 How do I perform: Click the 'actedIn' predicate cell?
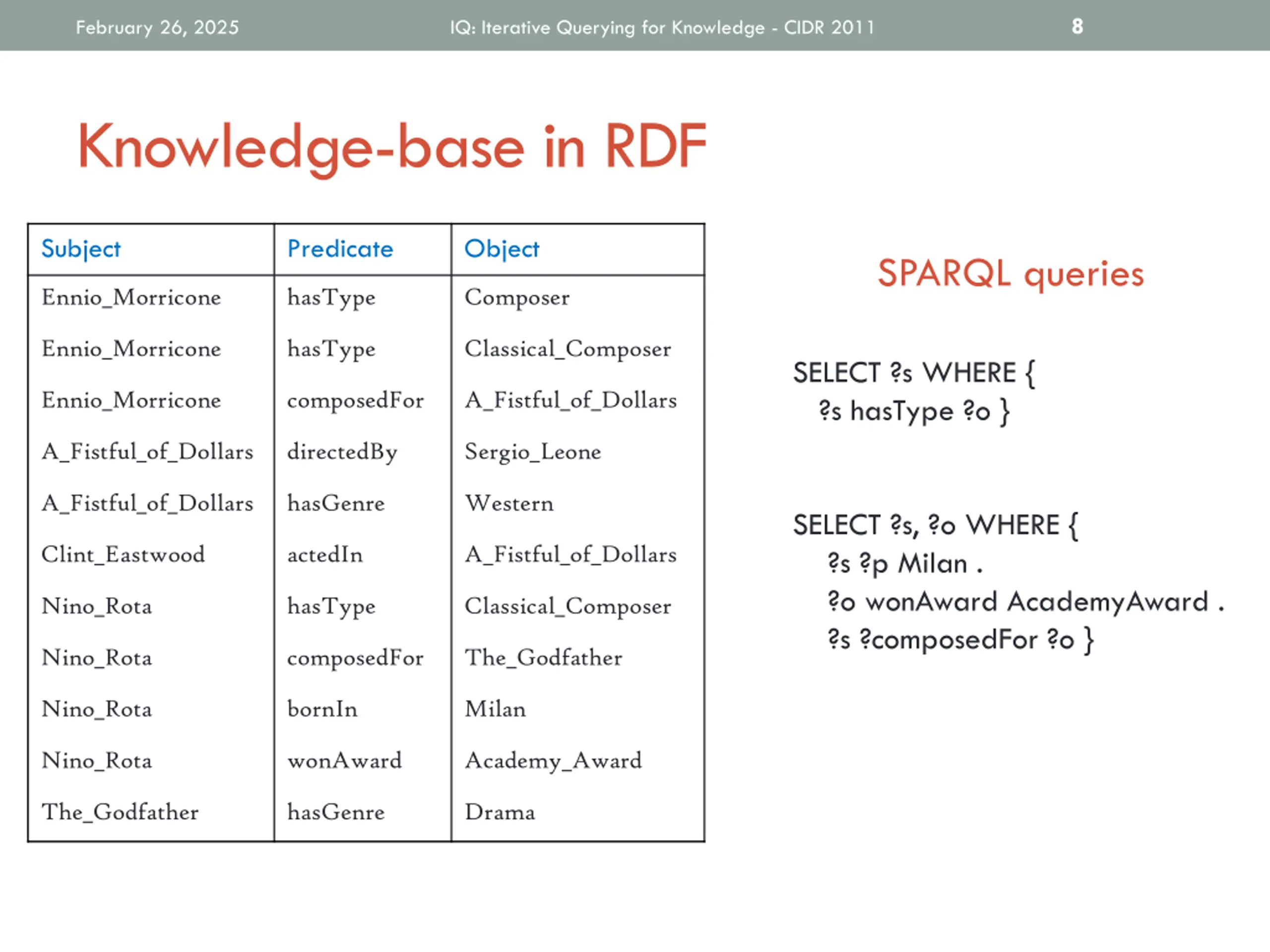pyautogui.click(x=325, y=555)
